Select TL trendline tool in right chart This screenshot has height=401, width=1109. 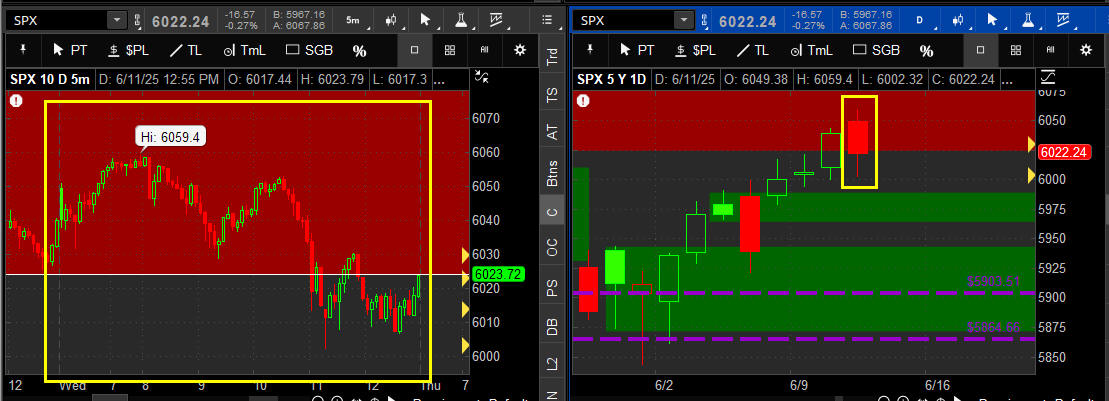752,50
